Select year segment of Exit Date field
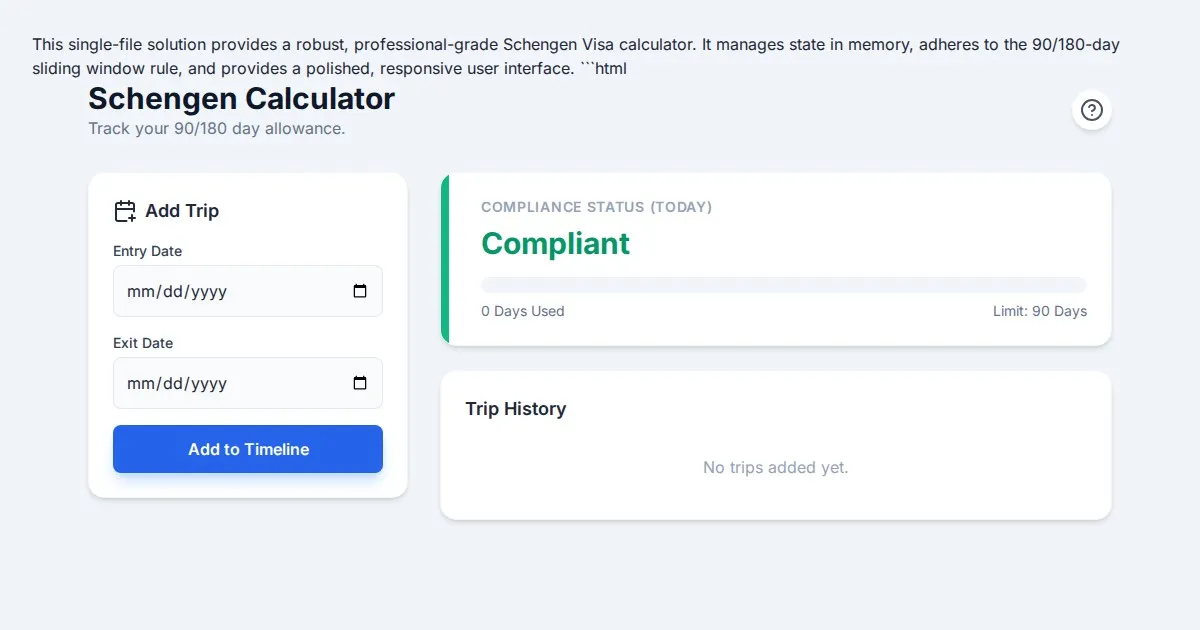1200x630 pixels. [x=208, y=384]
